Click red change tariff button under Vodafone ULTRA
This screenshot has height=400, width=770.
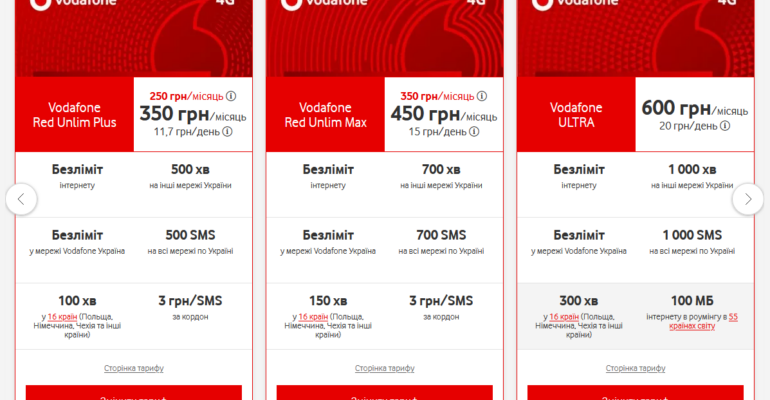coord(635,393)
